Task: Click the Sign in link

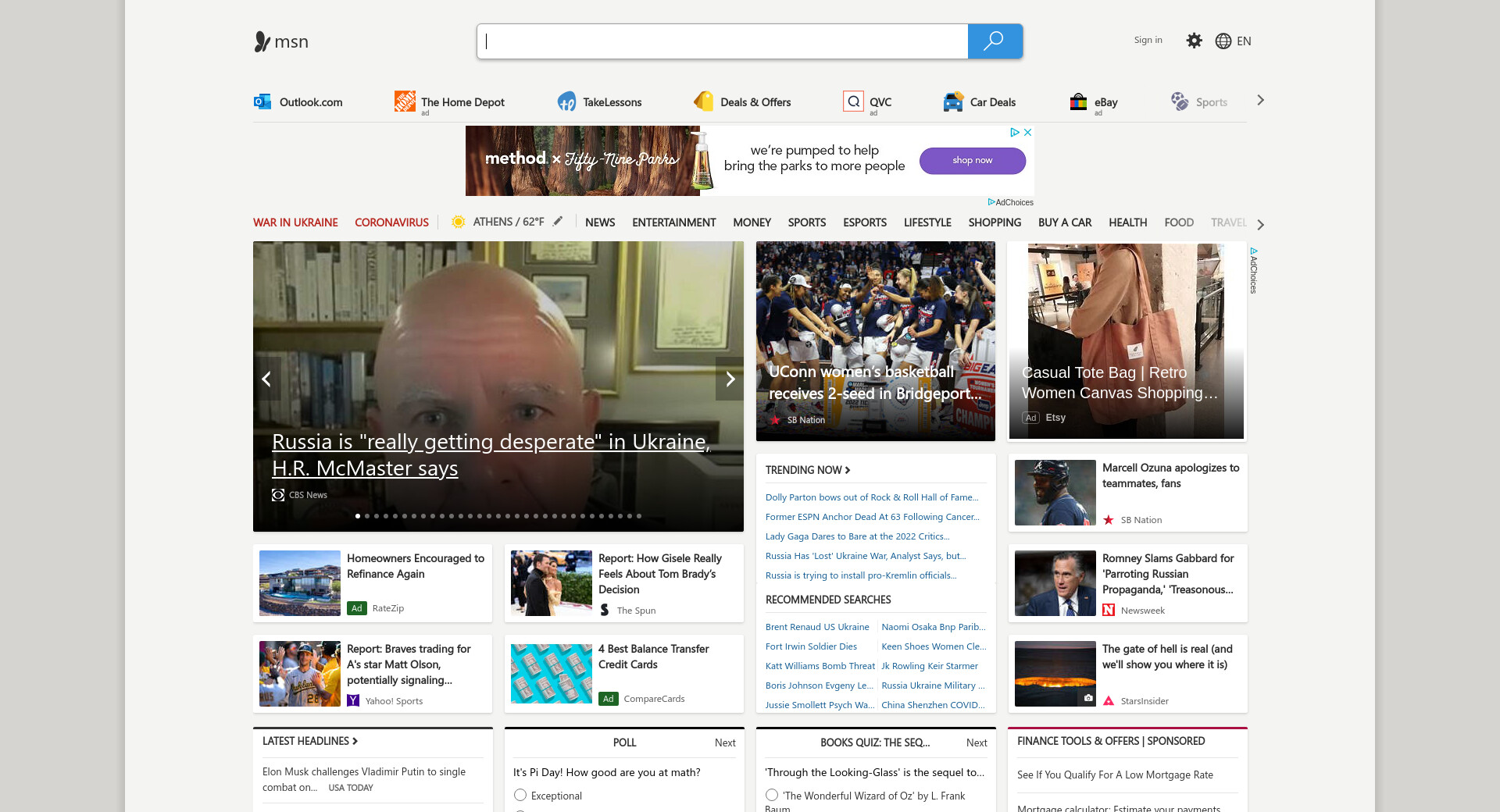Action: pos(1148,40)
